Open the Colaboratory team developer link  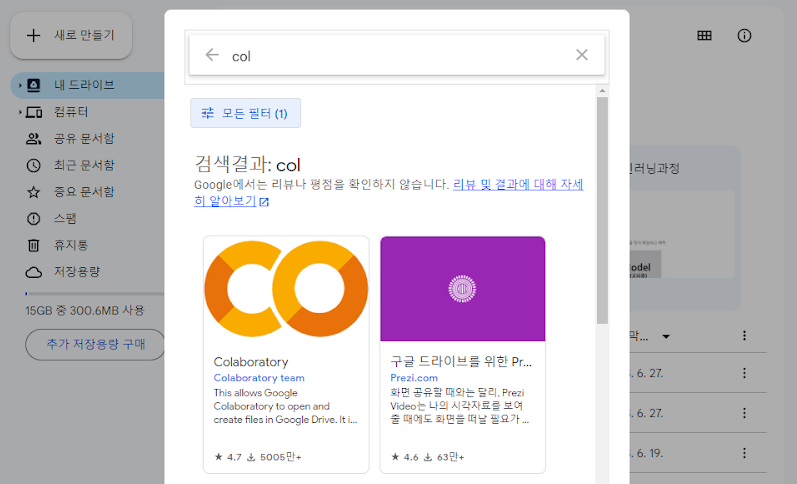coord(259,378)
